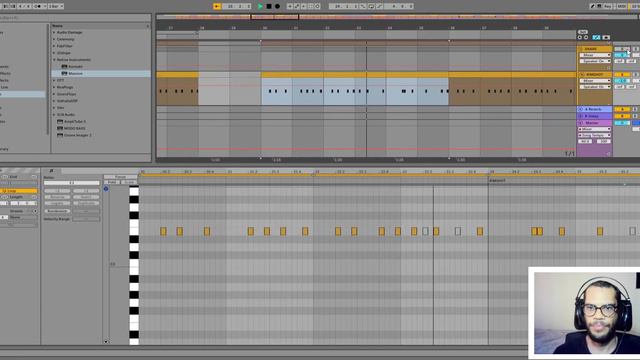Toggle the Computer MIDI Keyboard icon
Image resolution: width=640 pixels, height=360 pixels.
599,6
